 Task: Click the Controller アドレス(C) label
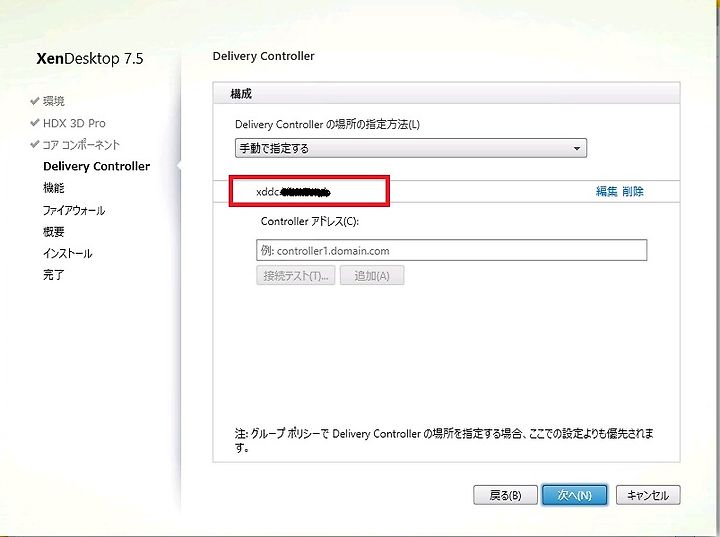pyautogui.click(x=309, y=221)
